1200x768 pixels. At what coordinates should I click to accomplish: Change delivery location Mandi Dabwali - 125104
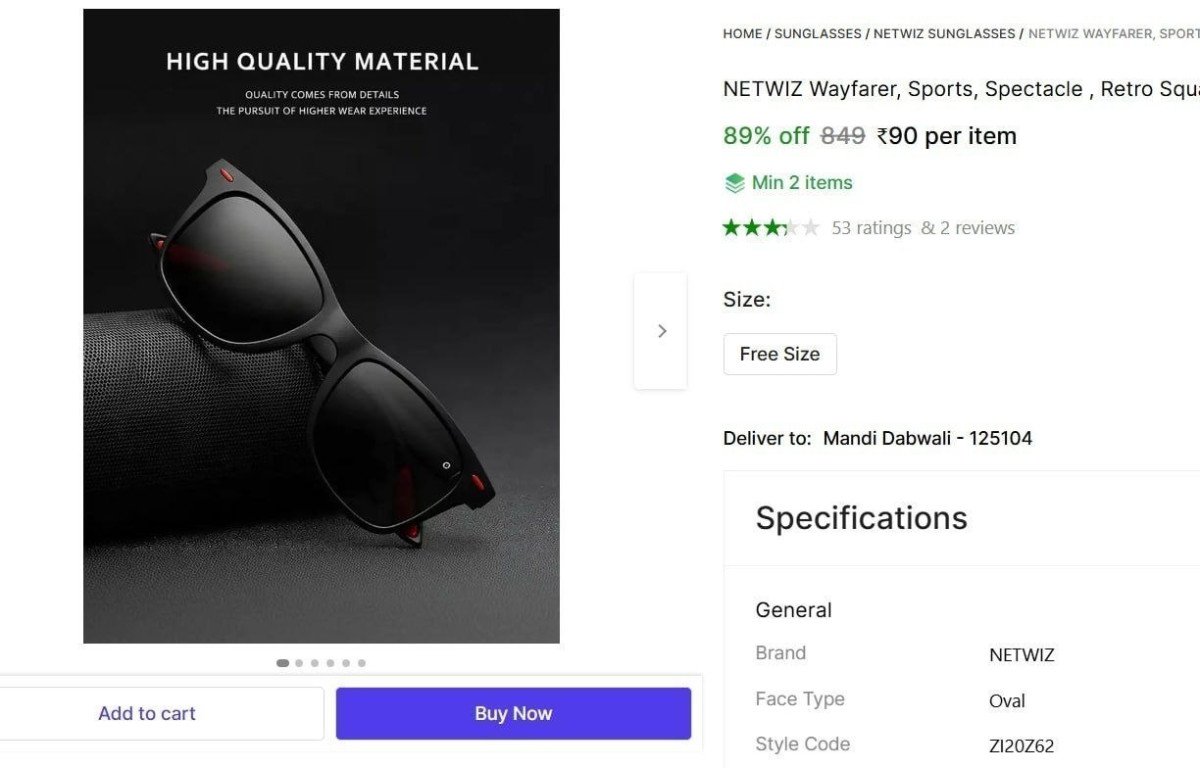(x=927, y=438)
